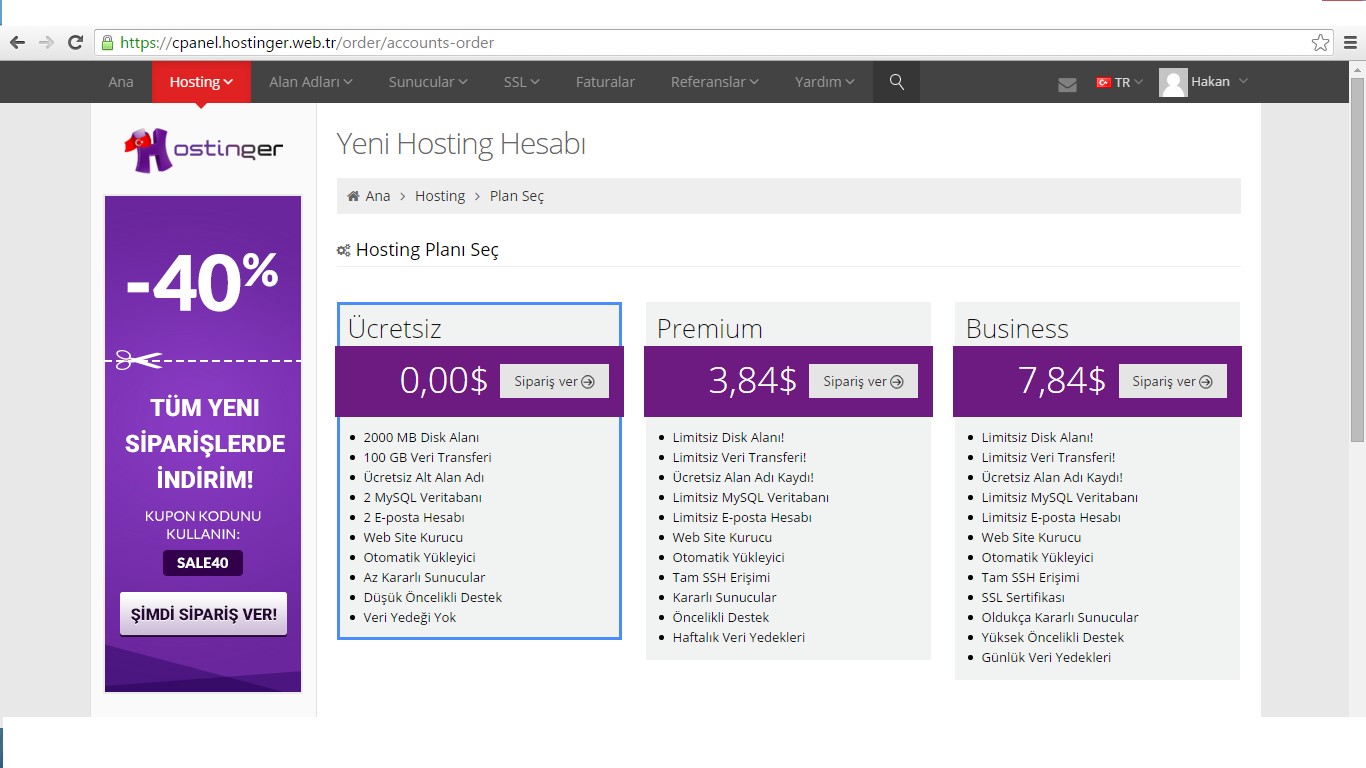Viewport: 1366px width, 768px height.
Task: Click the '2 MySQL Veritabanı' feature
Action: point(423,497)
